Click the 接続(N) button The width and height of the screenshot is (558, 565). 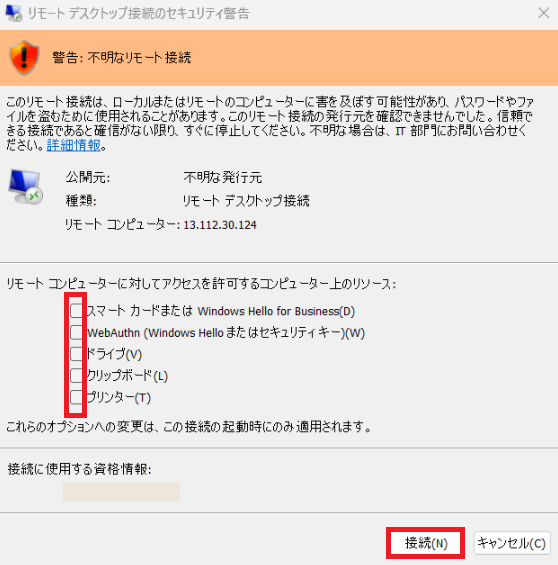point(426,543)
